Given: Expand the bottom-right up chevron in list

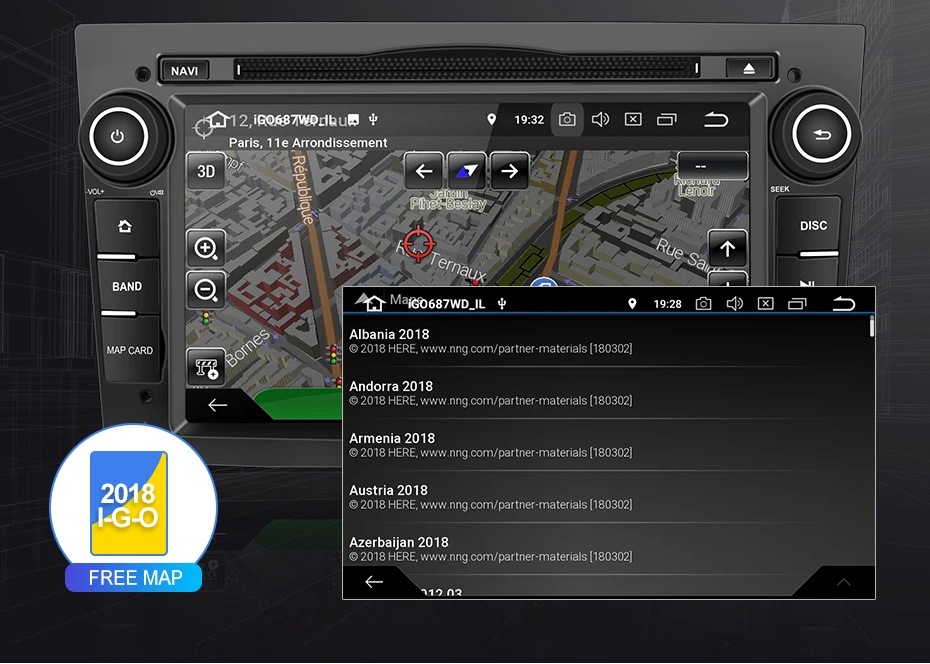Looking at the screenshot, I should click(843, 582).
